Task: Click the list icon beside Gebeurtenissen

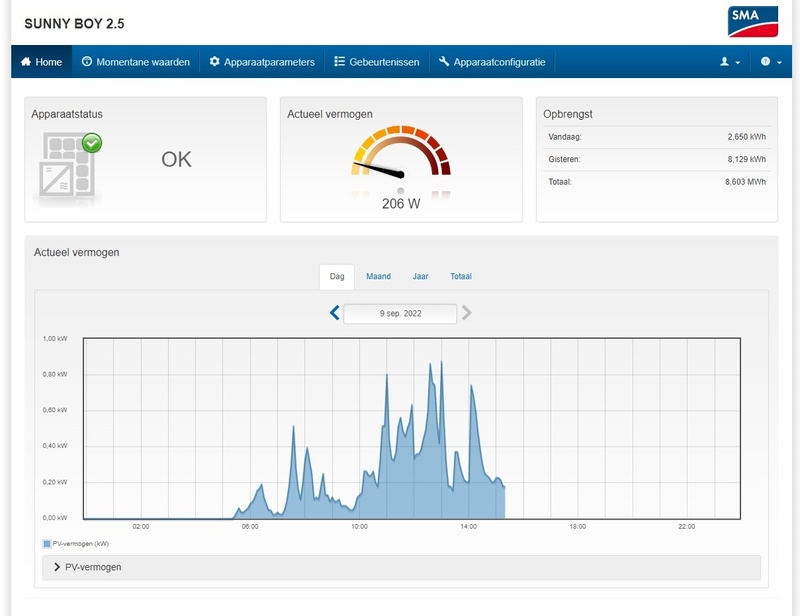Action: click(339, 61)
